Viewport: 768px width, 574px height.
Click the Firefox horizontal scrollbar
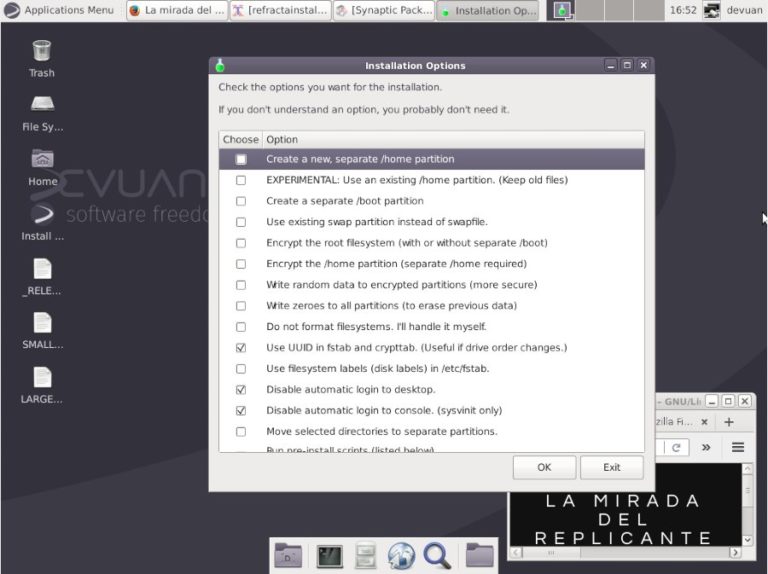click(619, 552)
